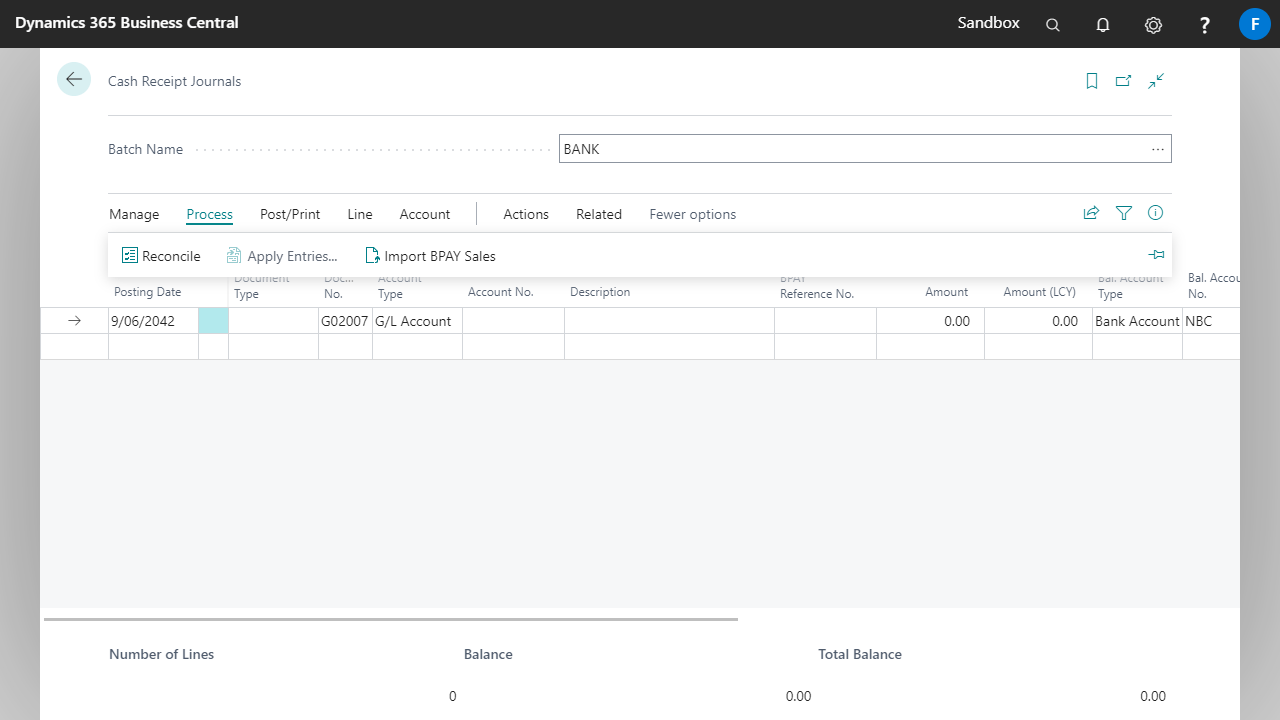
Task: Toggle the filter pane icon
Action: [x=1124, y=213]
